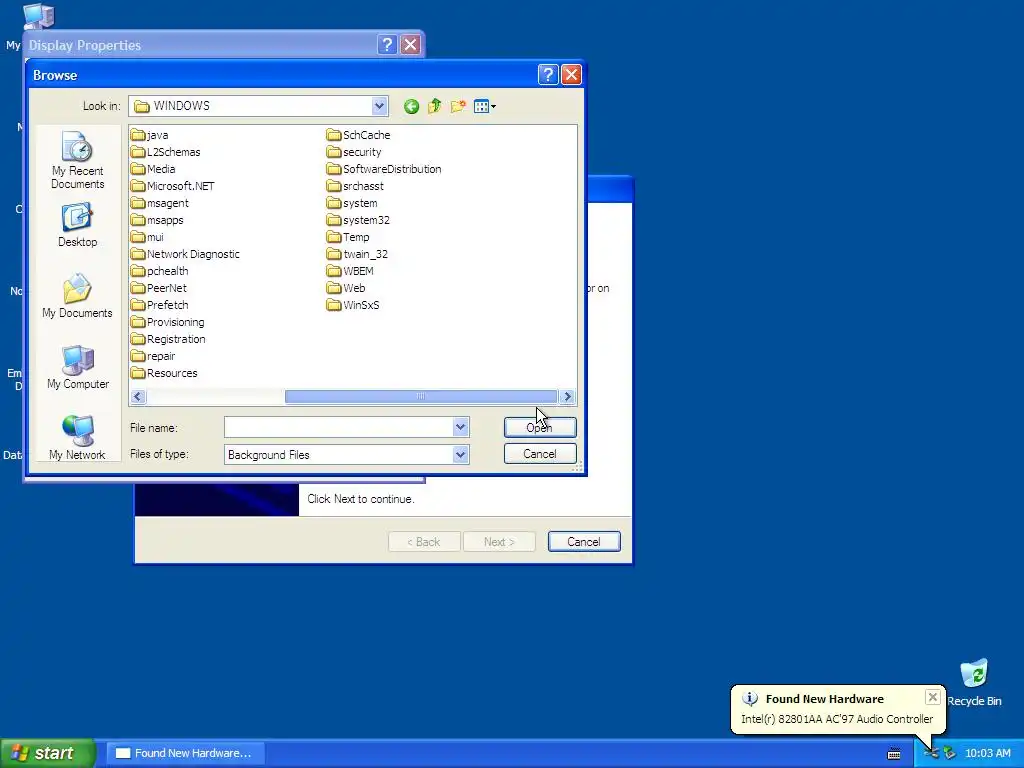
Task: Click the keyboard icon in taskbar
Action: coord(895,754)
